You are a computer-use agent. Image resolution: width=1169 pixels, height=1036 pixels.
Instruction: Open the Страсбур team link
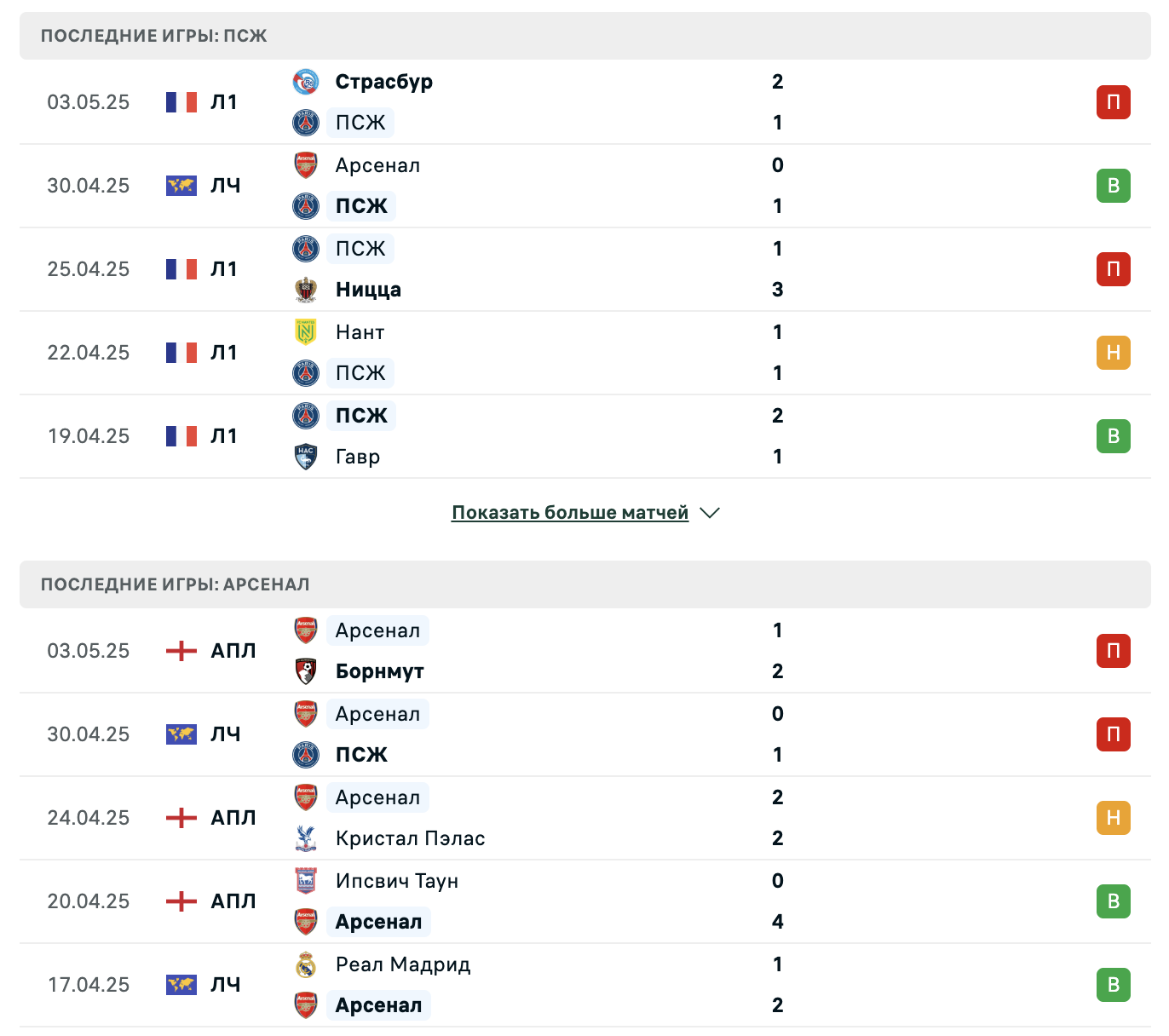[384, 82]
